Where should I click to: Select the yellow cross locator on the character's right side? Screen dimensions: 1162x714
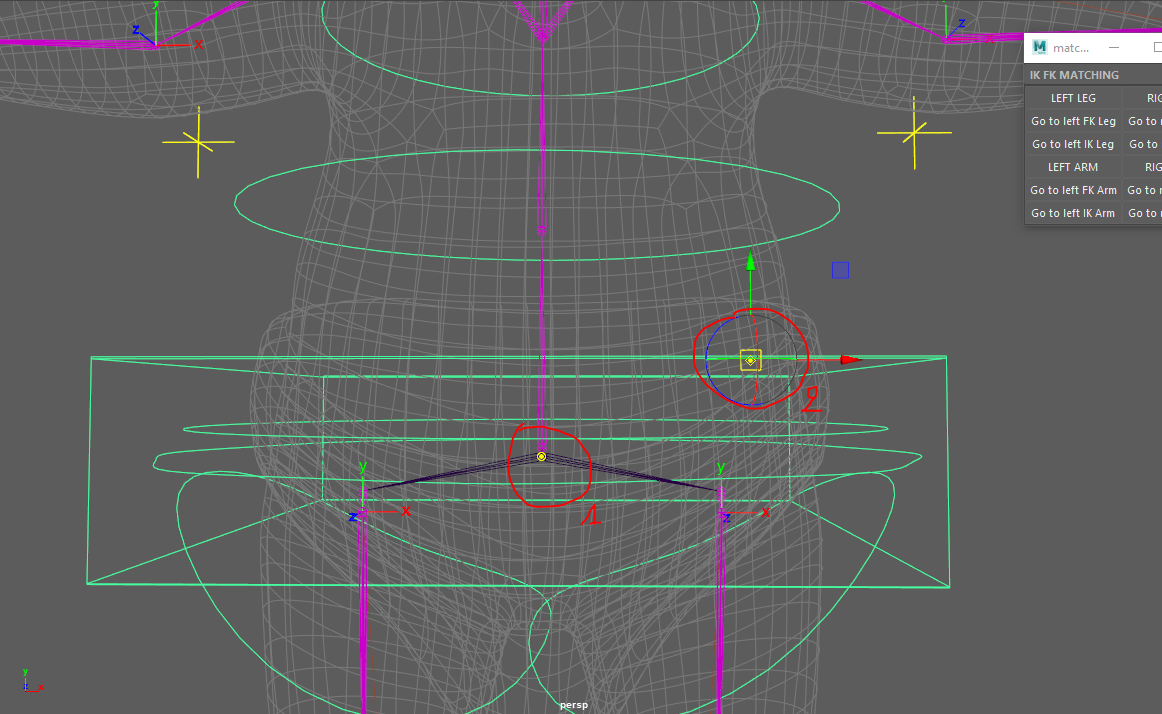(198, 142)
